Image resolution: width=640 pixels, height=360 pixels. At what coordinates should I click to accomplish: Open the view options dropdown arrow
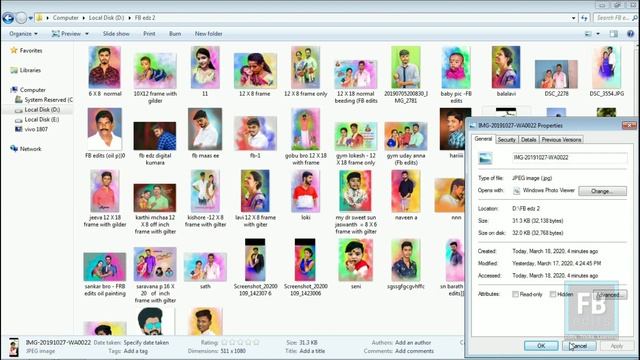click(x=598, y=34)
